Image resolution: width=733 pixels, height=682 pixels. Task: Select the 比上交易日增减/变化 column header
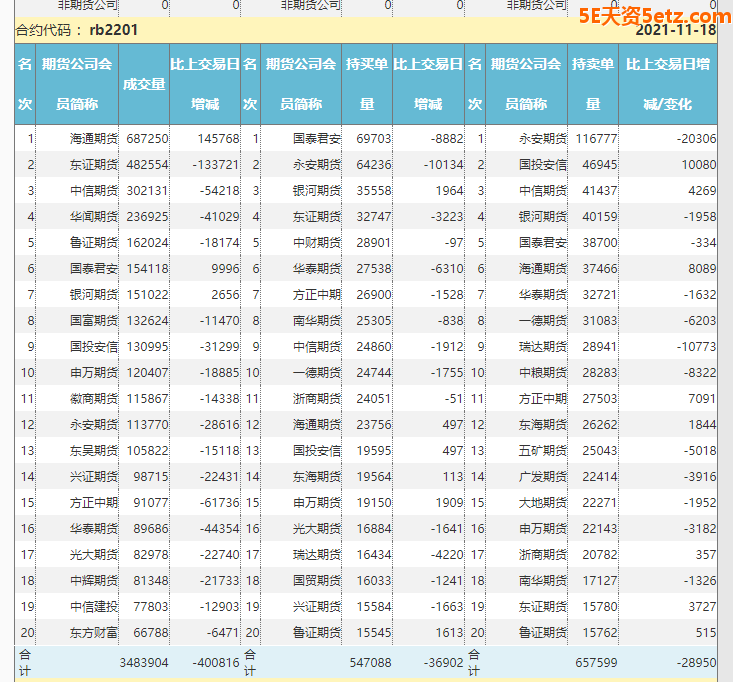click(x=667, y=84)
